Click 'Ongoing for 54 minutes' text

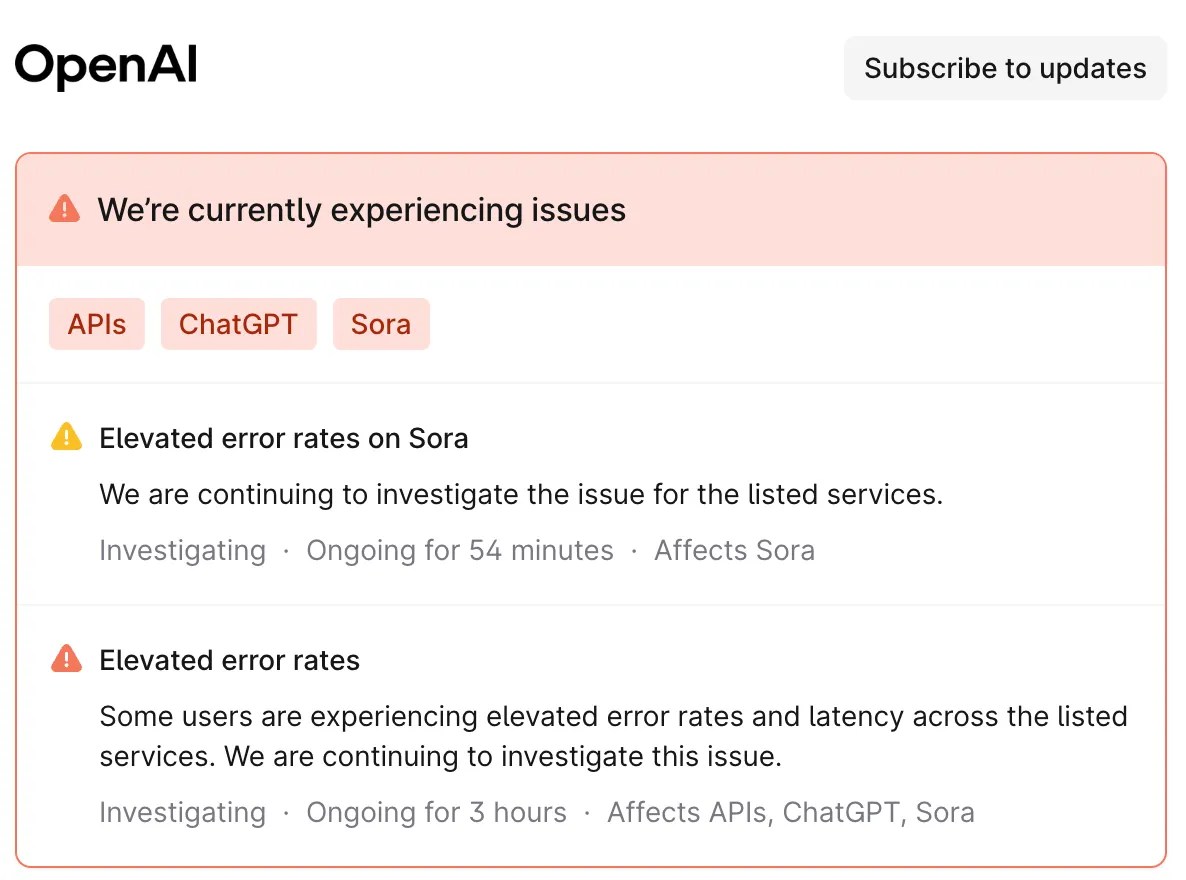[460, 550]
